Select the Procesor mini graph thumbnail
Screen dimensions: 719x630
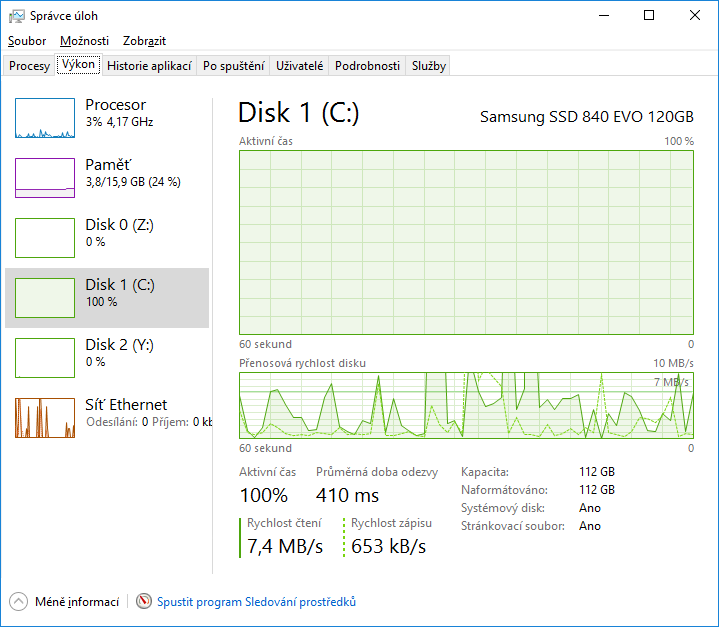tap(45, 118)
